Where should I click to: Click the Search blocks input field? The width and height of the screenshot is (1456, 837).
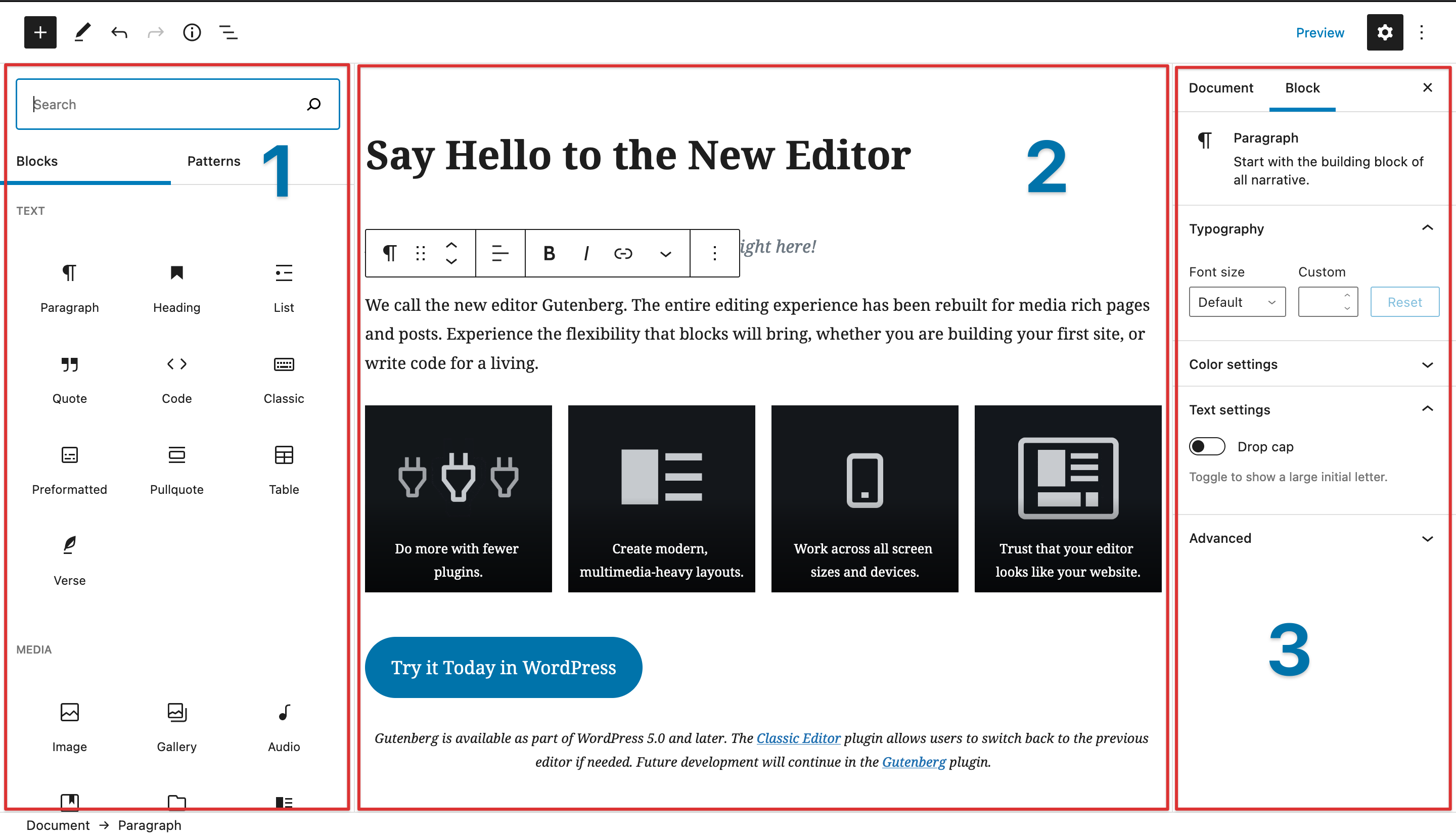tap(177, 103)
